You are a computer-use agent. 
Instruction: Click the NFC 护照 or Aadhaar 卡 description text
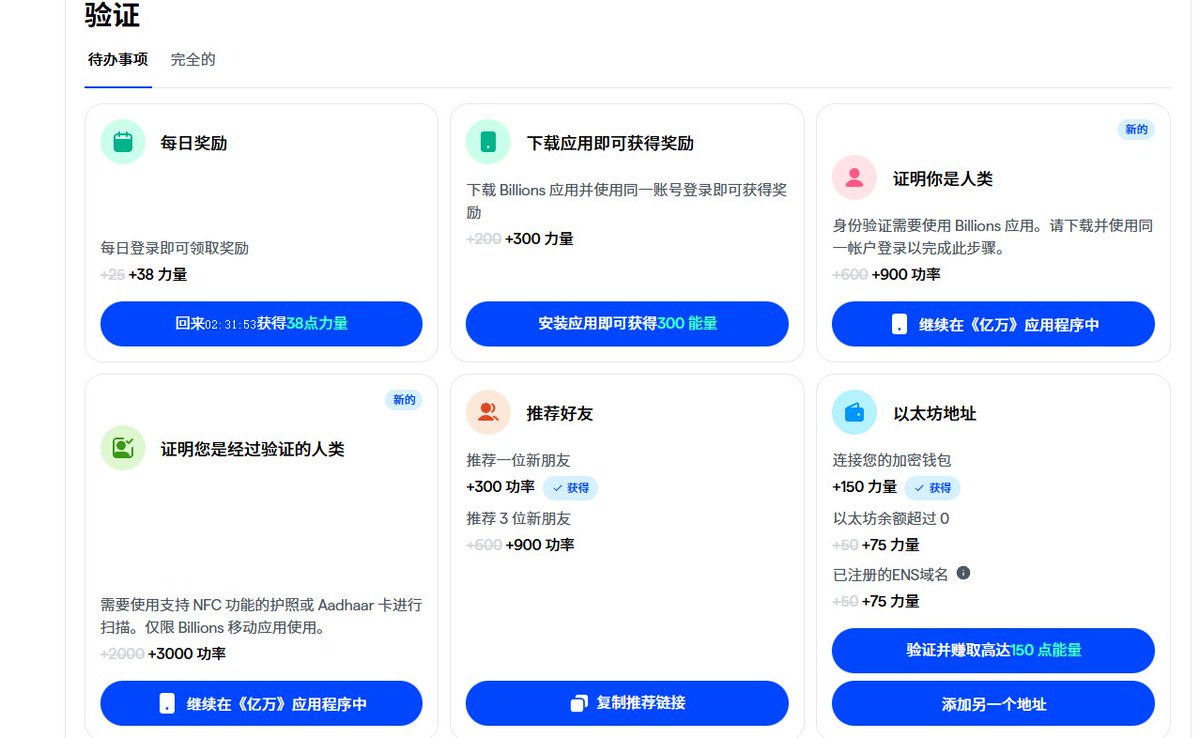(261, 616)
